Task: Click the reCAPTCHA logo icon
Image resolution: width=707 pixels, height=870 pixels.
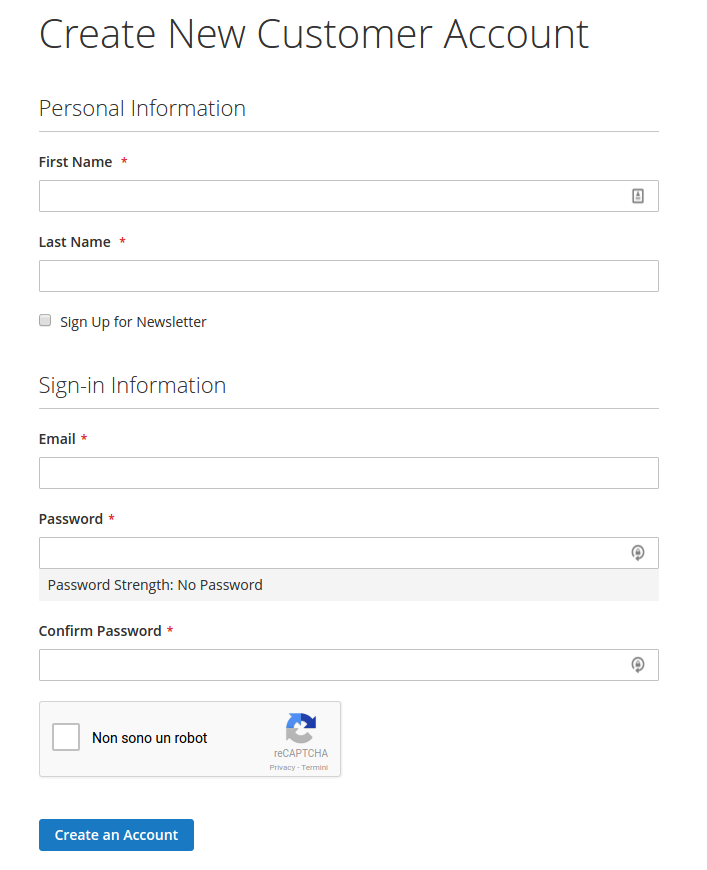Action: point(300,728)
